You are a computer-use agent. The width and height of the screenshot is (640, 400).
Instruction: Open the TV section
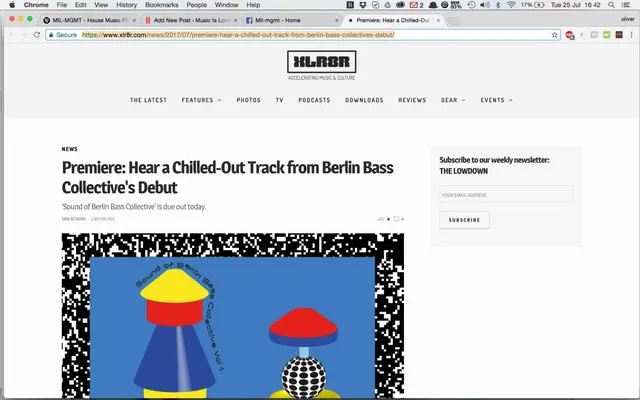coord(279,100)
